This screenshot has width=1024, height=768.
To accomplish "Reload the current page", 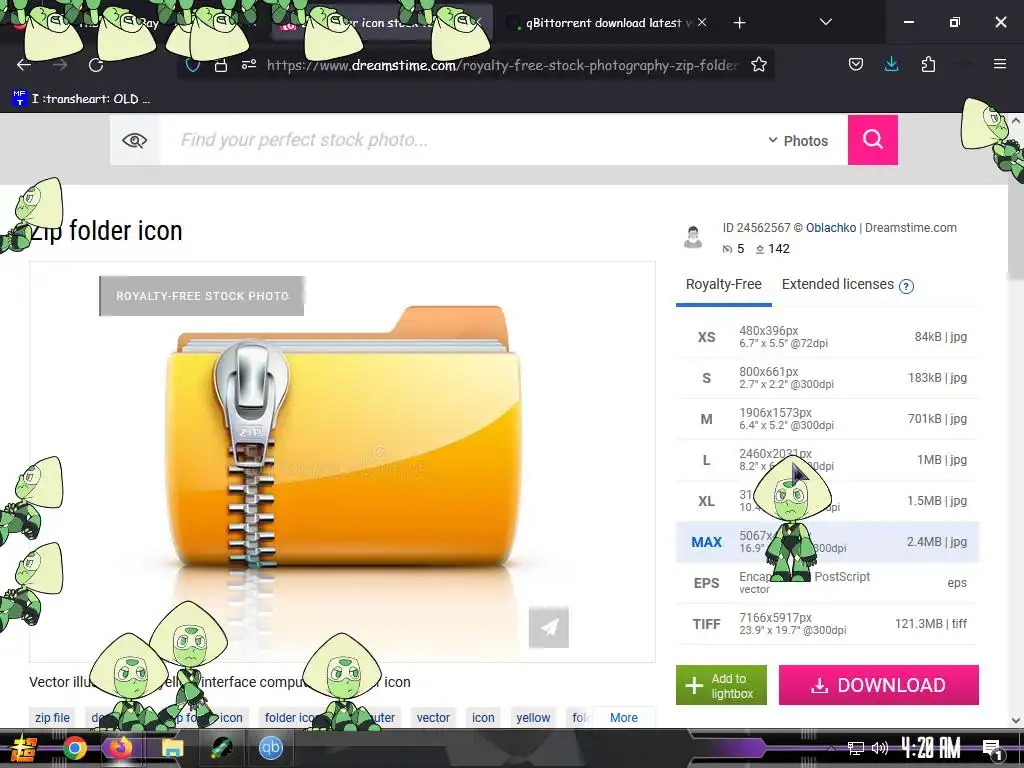I will point(96,65).
